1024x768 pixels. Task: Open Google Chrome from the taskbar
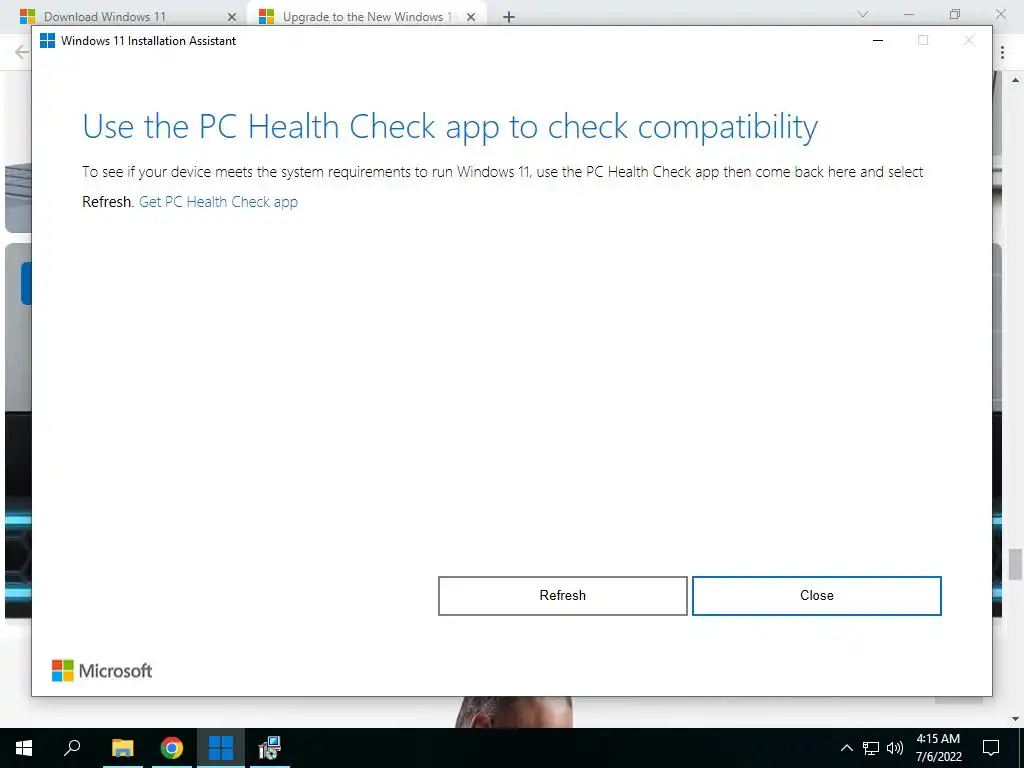pos(172,748)
